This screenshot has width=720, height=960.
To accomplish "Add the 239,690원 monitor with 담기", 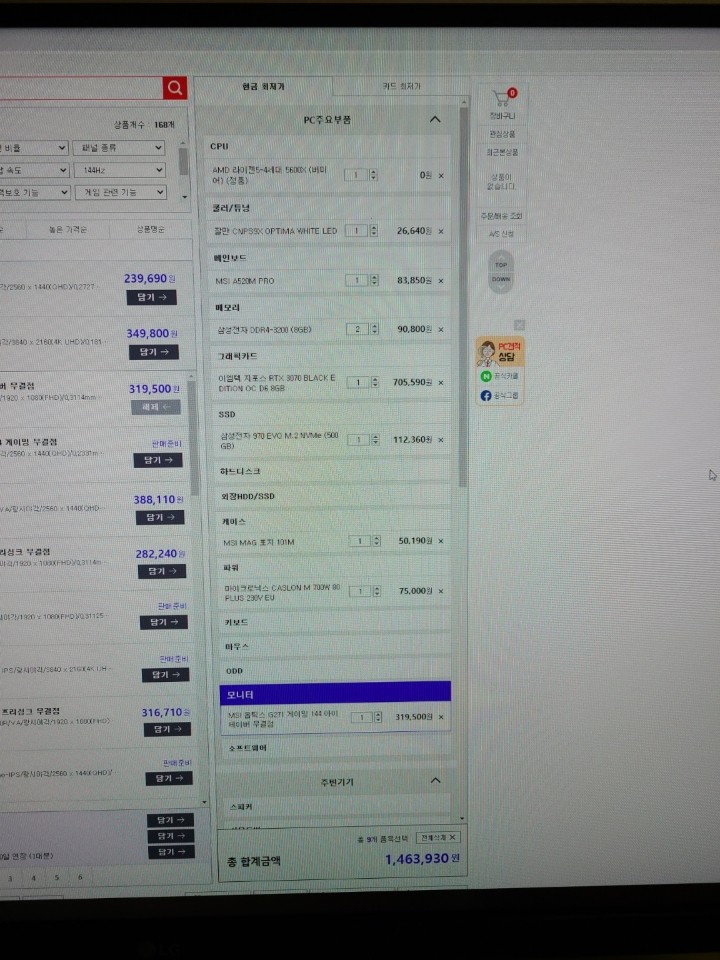I will click(x=152, y=298).
